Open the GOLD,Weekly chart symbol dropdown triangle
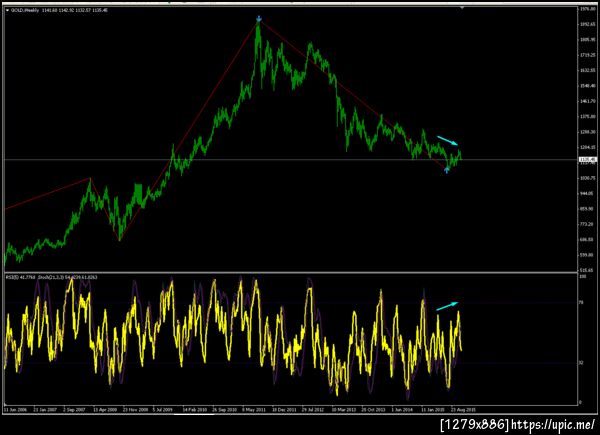Screen dimensions: 600x435 7,10
